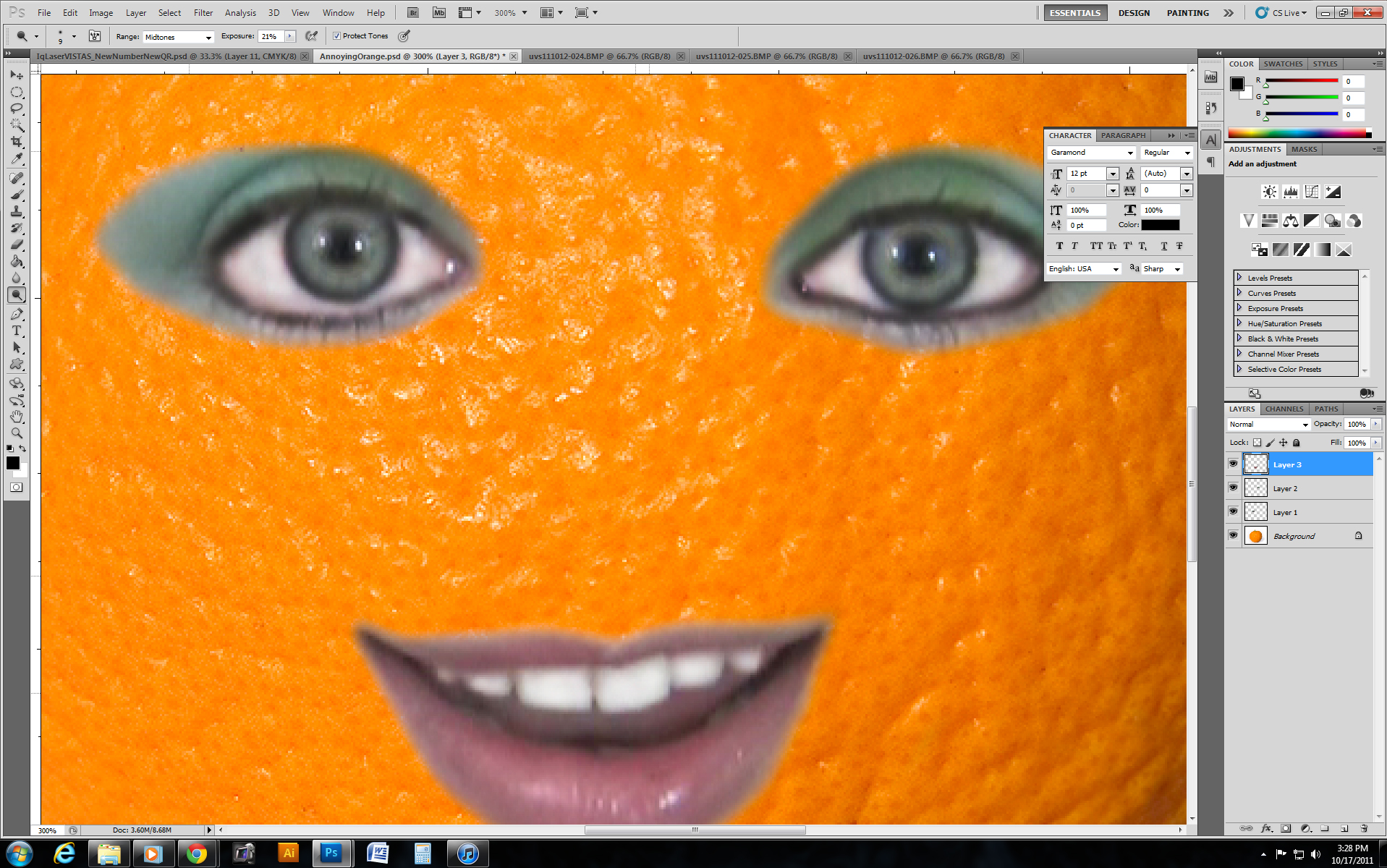Switch to the Paragraph tab
Image resolution: width=1387 pixels, height=868 pixels.
click(x=1123, y=135)
